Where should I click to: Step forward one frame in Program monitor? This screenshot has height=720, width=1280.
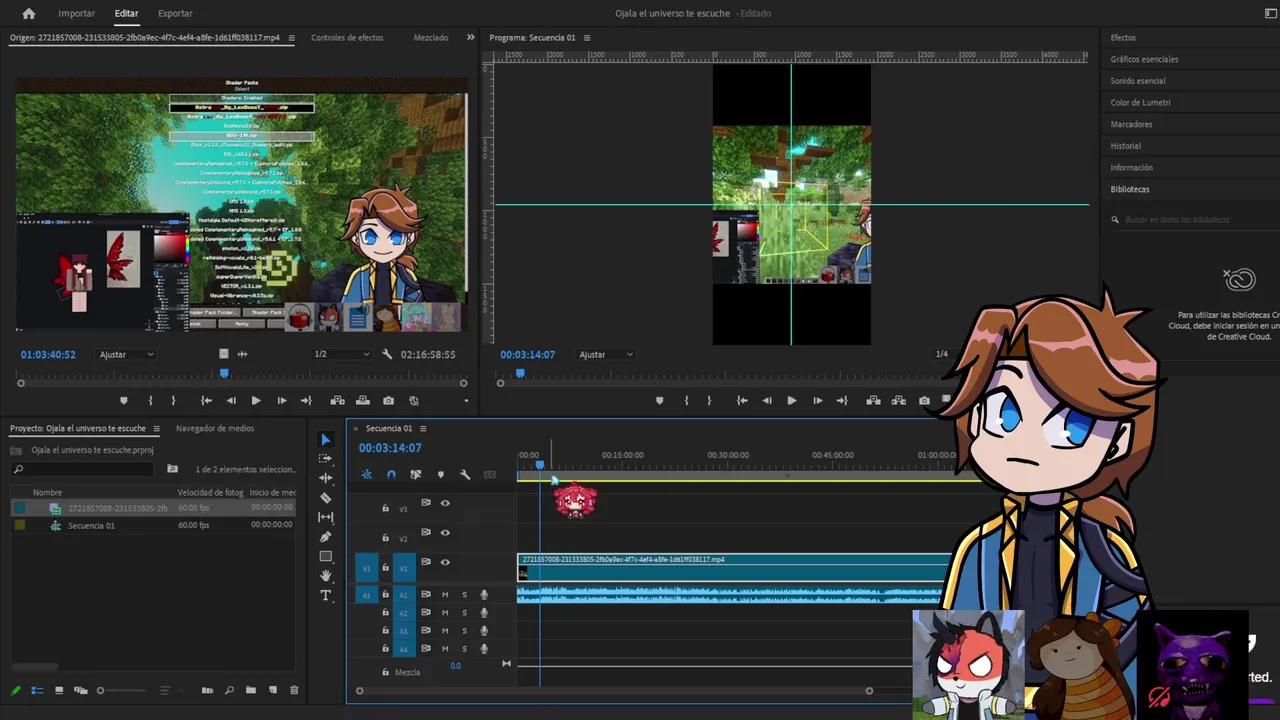(817, 401)
